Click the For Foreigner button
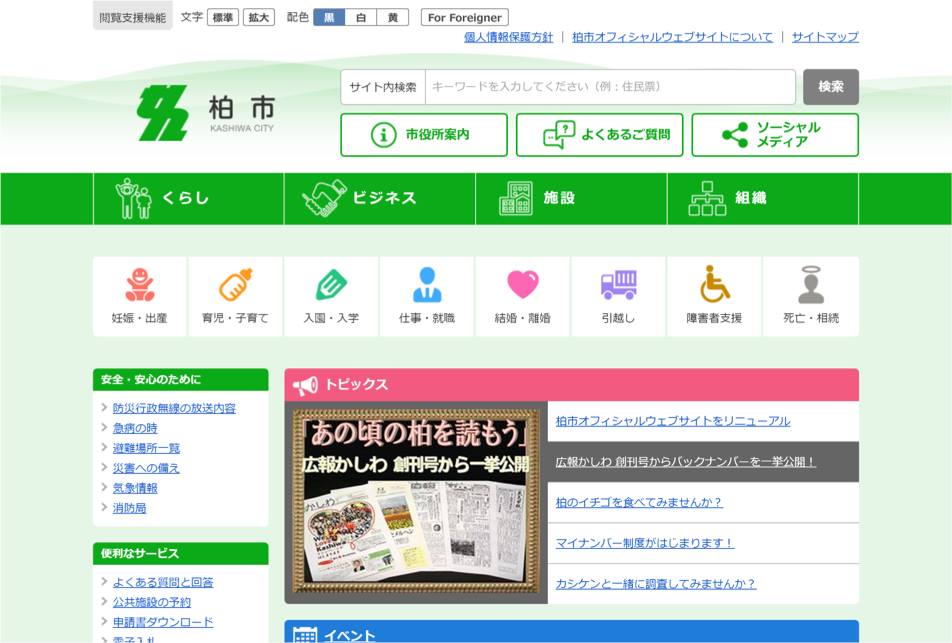The image size is (952, 643). 465,17
